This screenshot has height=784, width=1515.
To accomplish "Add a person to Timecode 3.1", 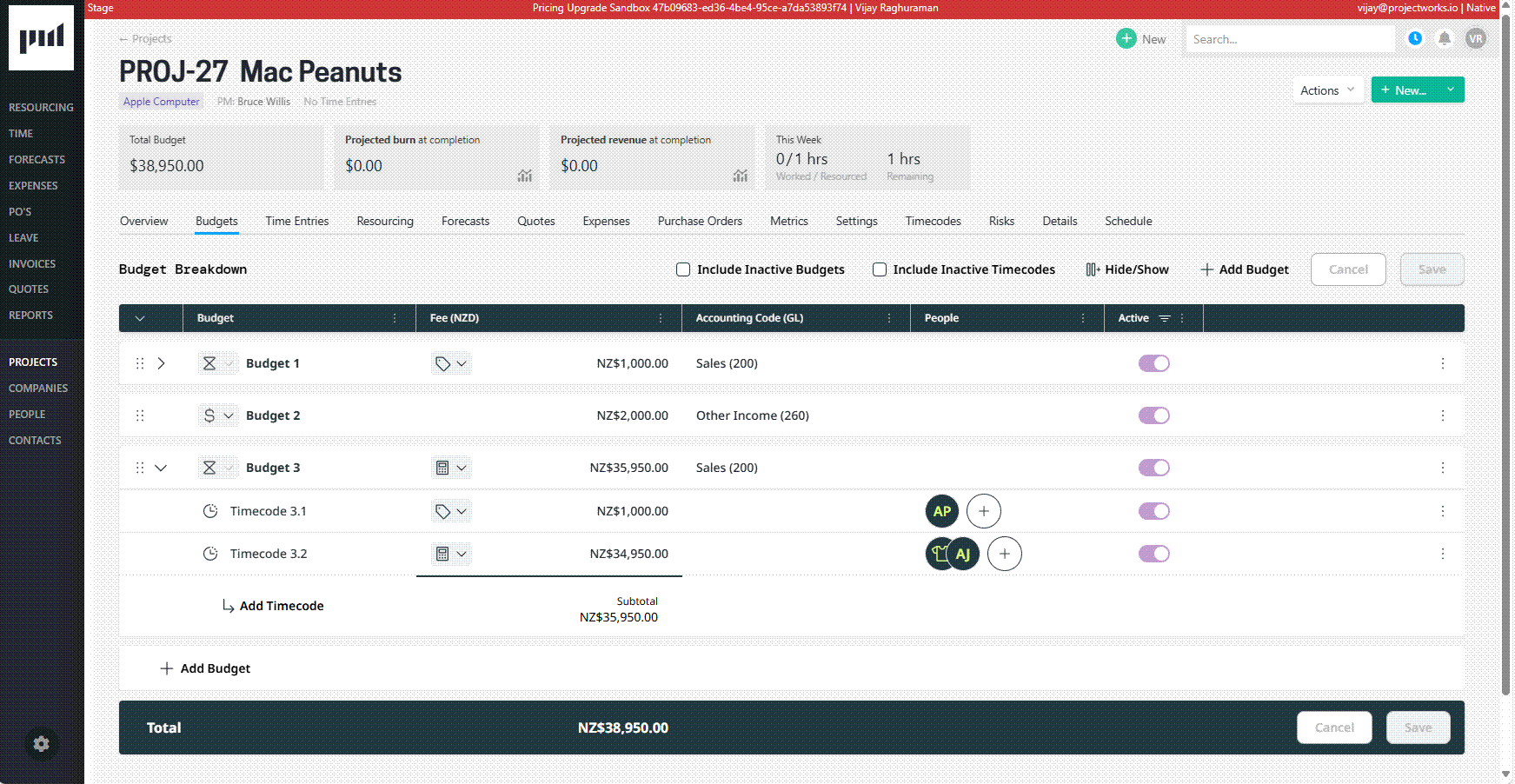I will pos(983,511).
